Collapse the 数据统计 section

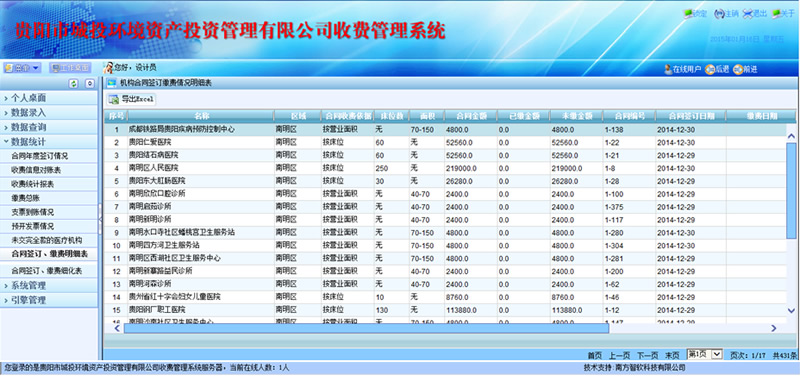(49, 141)
